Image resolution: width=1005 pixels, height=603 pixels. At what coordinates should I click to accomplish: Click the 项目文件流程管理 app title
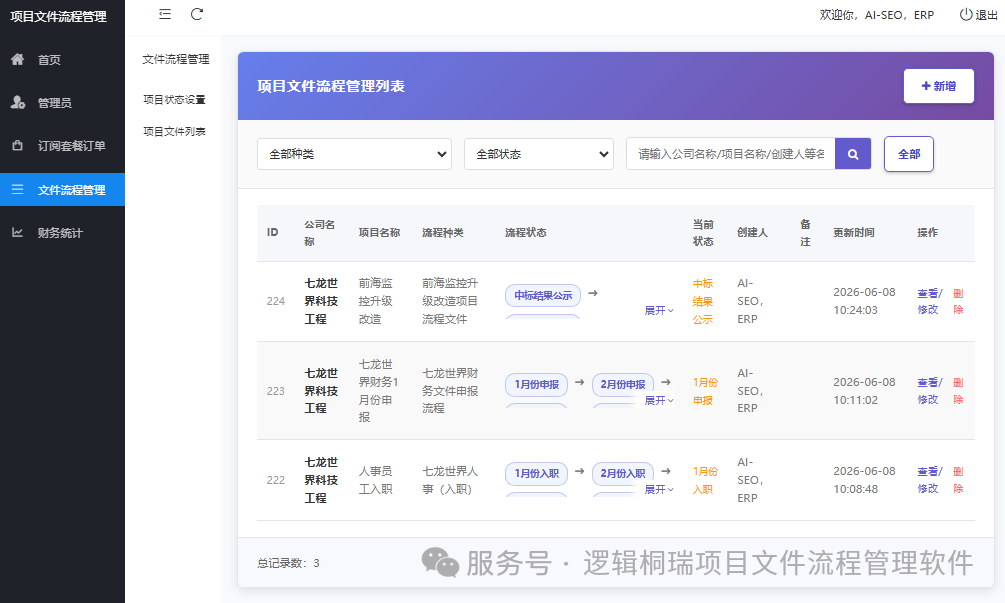pos(58,17)
